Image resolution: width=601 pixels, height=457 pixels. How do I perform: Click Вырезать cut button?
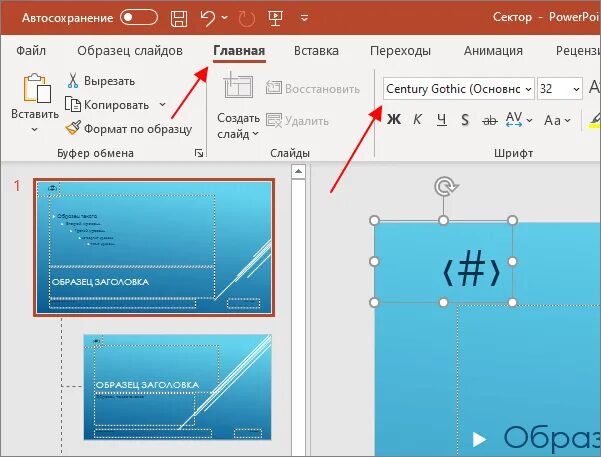pos(101,81)
